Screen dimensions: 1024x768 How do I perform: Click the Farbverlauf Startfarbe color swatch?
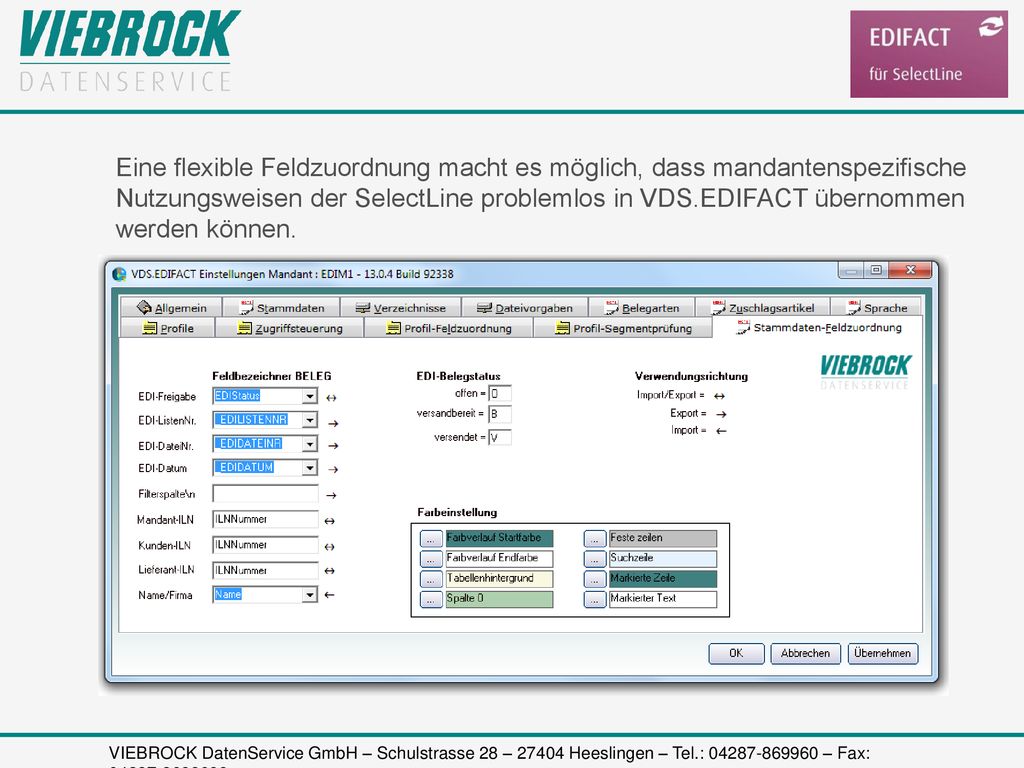click(x=499, y=538)
